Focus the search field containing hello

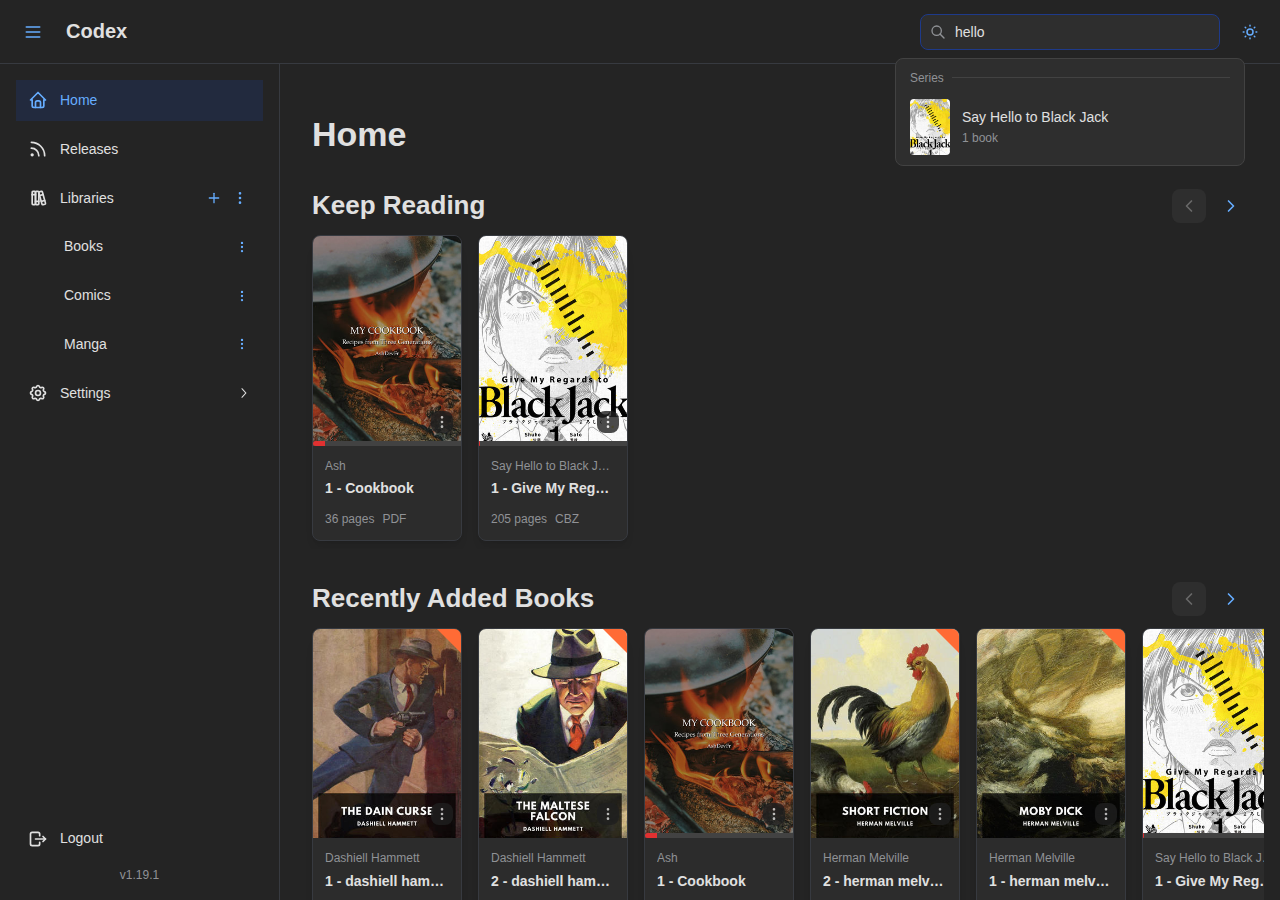1070,32
